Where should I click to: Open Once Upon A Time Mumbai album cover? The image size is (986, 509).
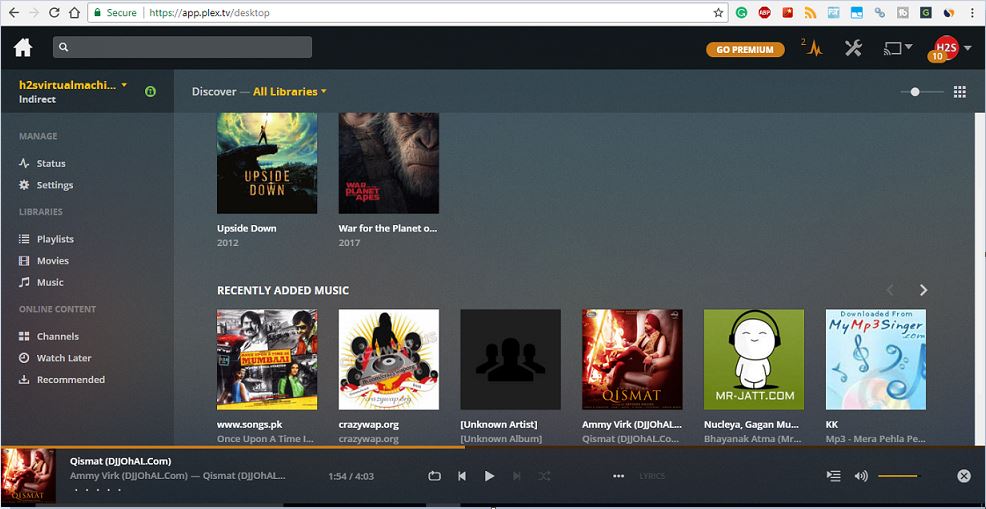coord(267,359)
